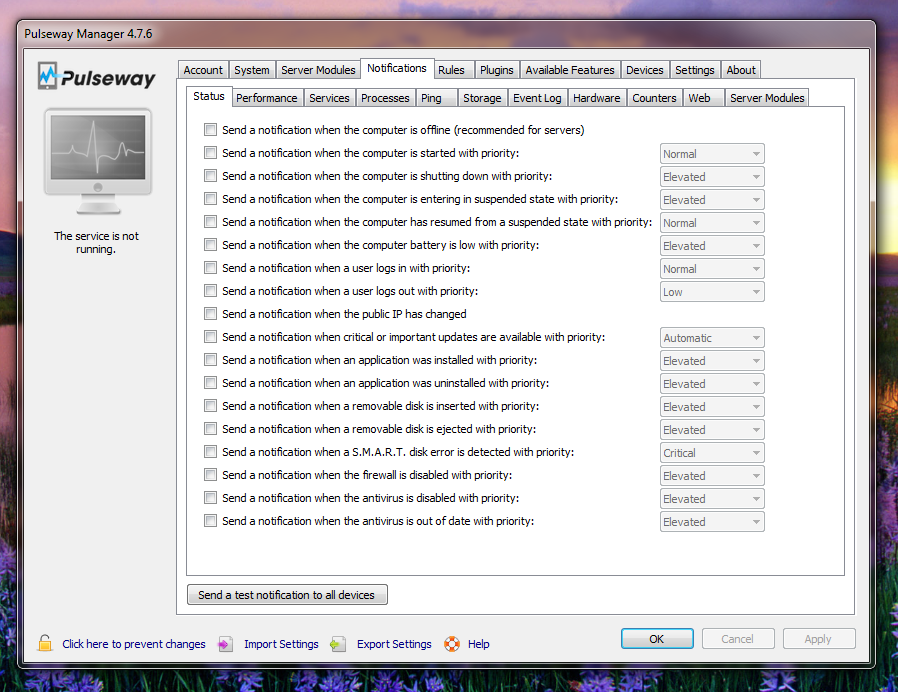Enable notification when computer is offline
The width and height of the screenshot is (898, 692).
(211, 129)
